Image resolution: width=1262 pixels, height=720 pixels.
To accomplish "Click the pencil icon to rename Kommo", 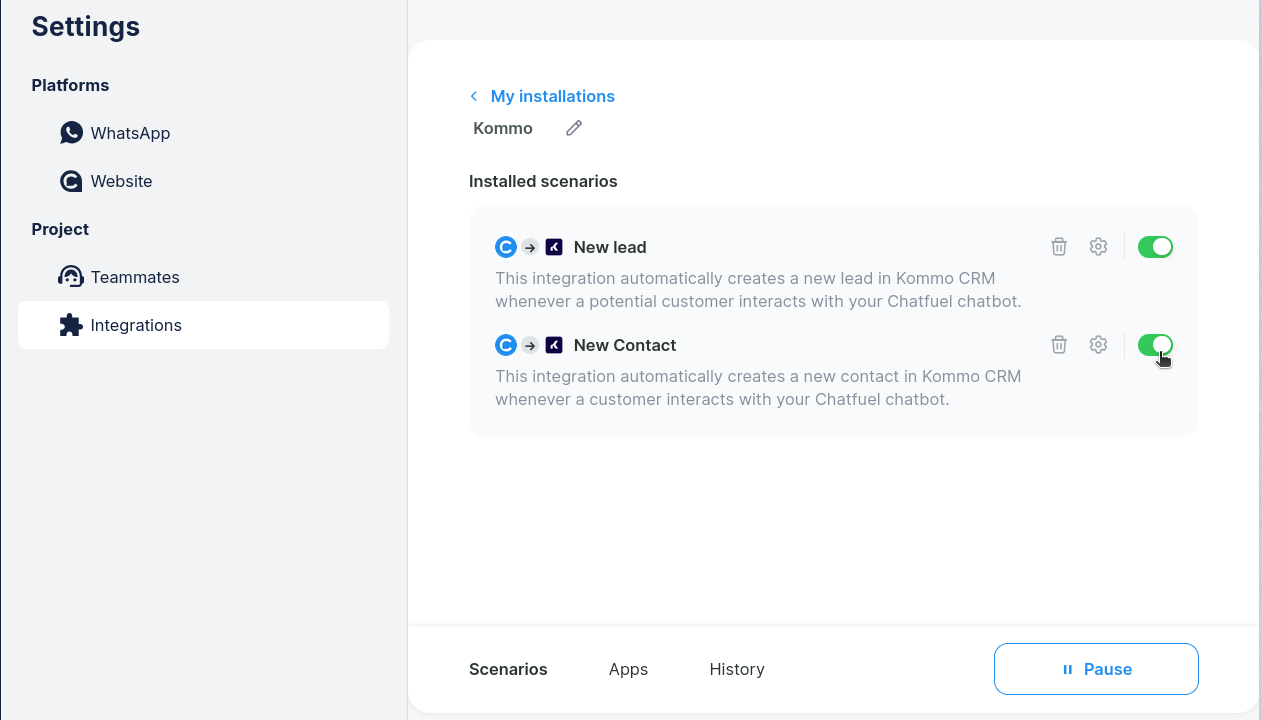I will [x=574, y=128].
